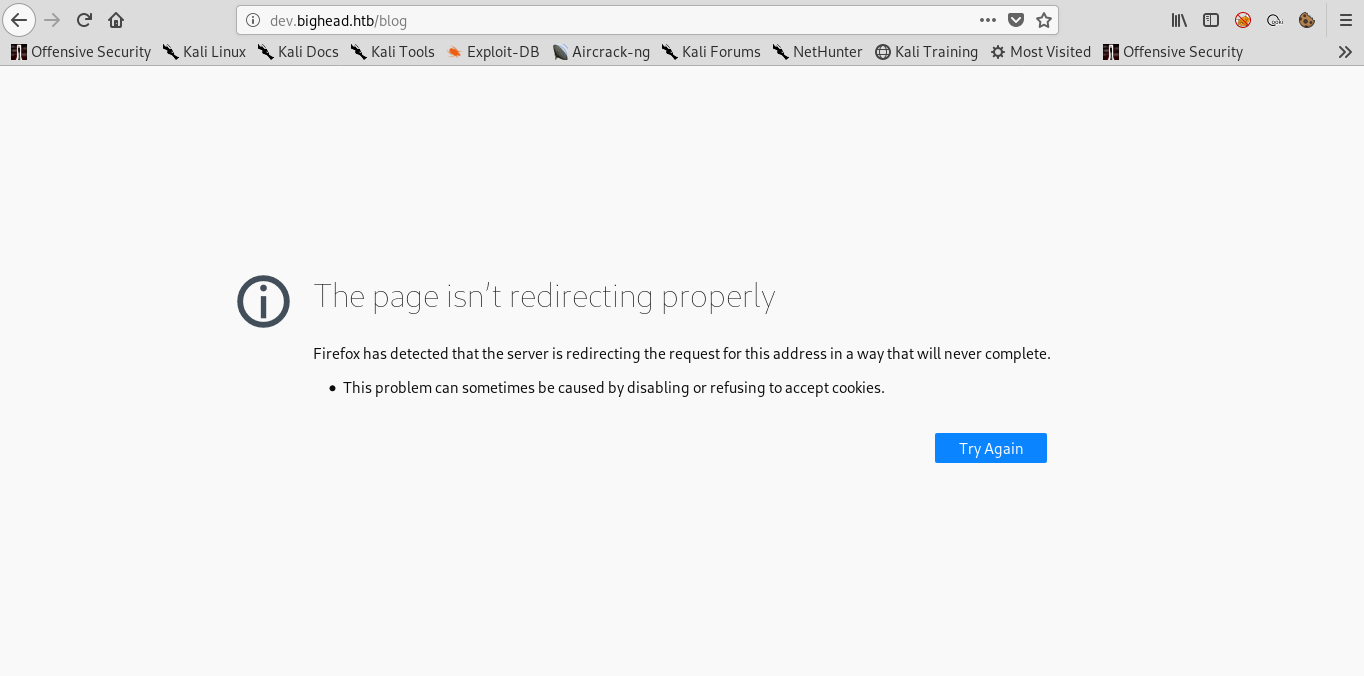Show site information for dev.bighead.htb

tap(252, 20)
